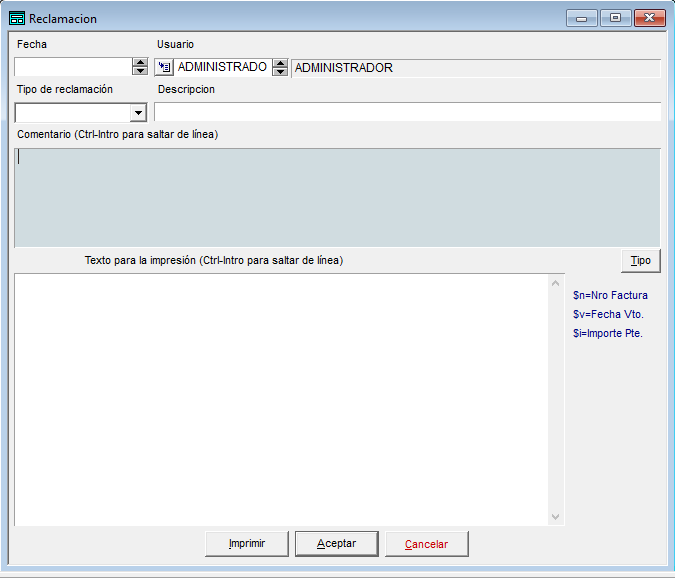Expand the Tipo de reclamación dropdown
The height and width of the screenshot is (578, 675).
point(138,113)
